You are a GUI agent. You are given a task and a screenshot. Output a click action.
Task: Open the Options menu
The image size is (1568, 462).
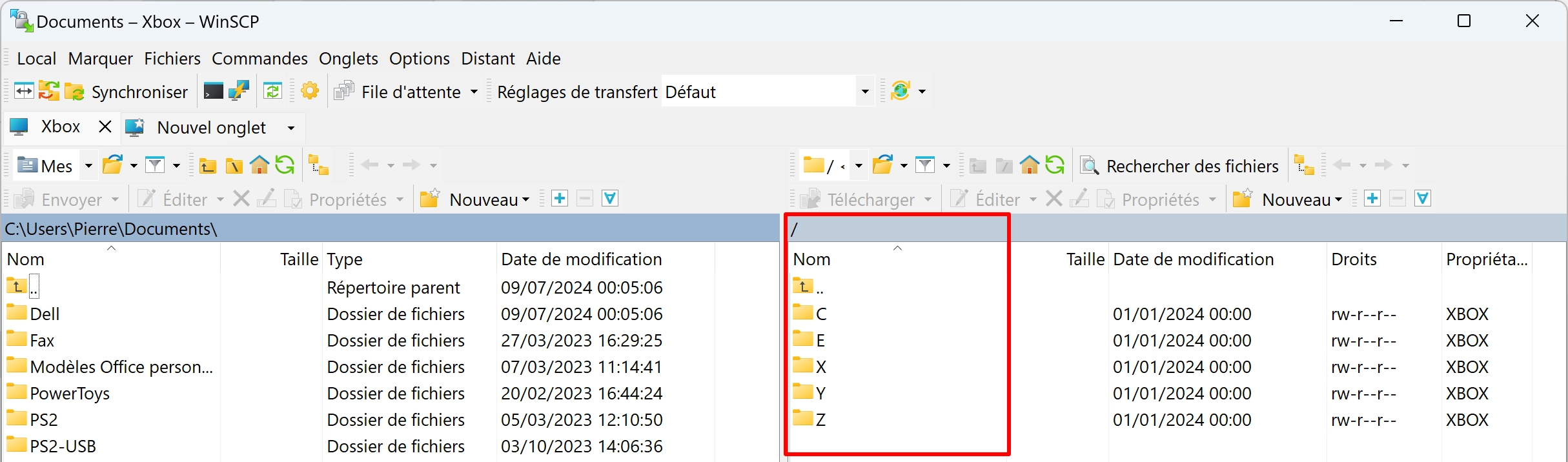click(x=420, y=58)
